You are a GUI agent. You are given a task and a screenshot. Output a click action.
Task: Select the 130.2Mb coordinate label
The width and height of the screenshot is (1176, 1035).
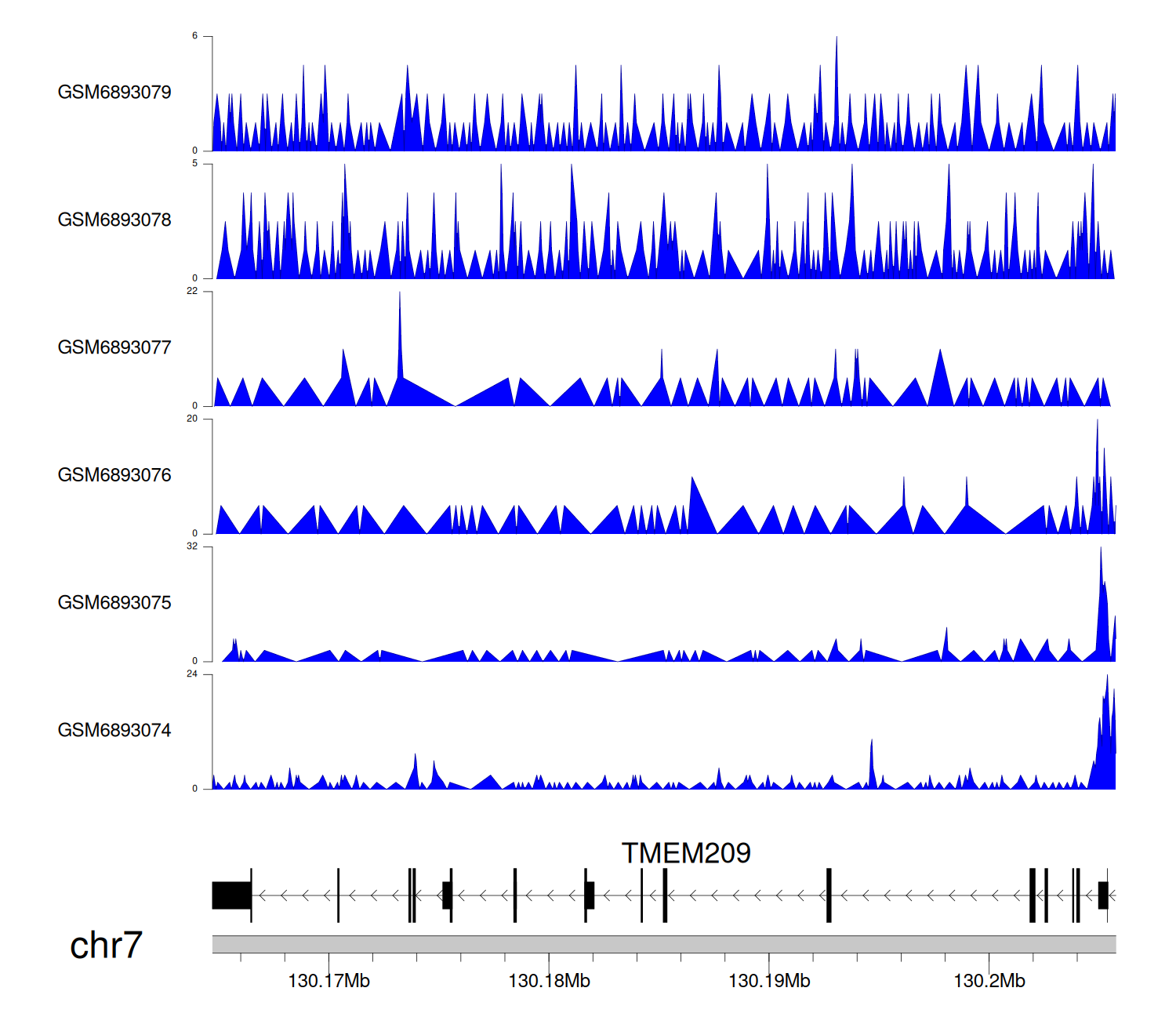point(989,981)
